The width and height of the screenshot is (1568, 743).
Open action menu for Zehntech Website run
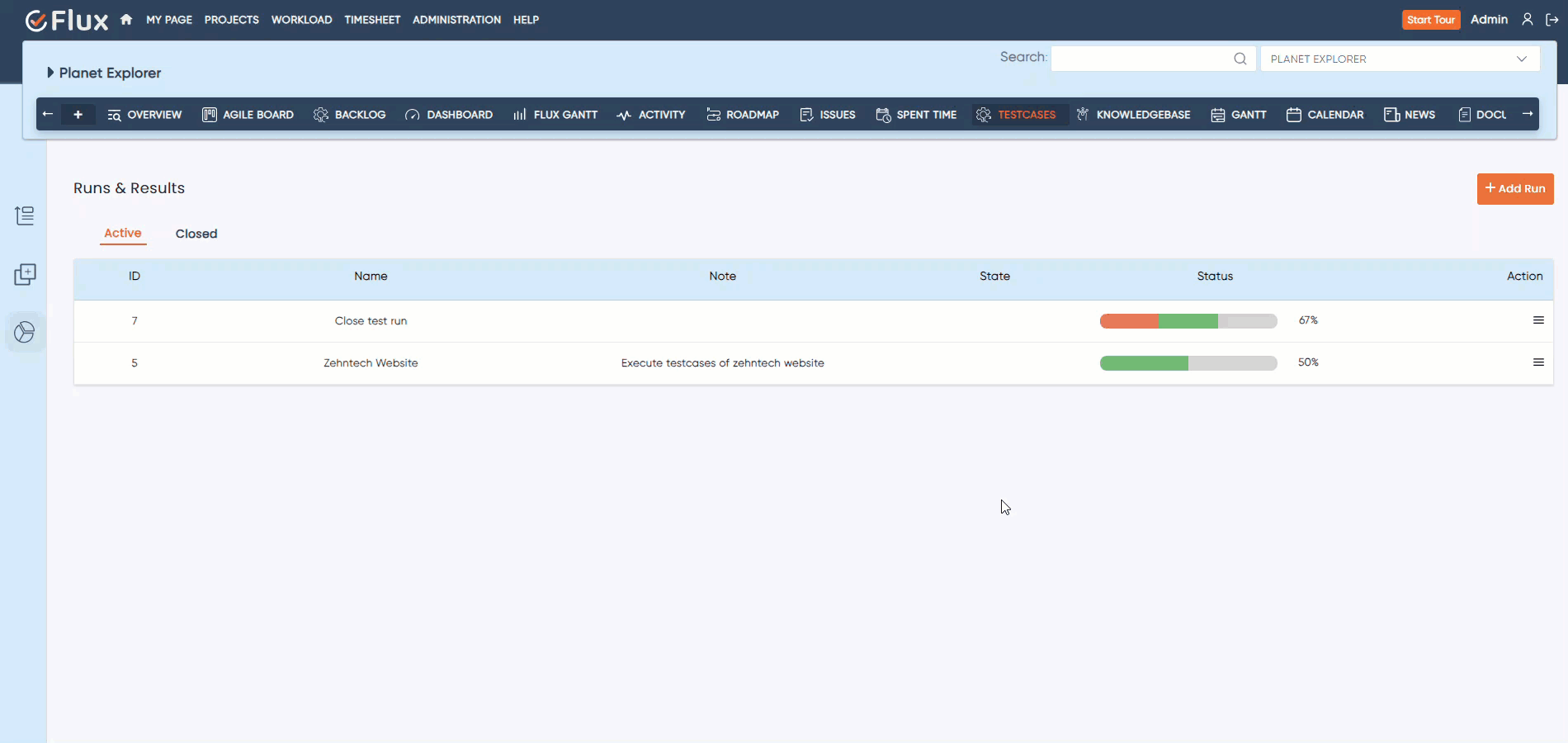pos(1537,362)
